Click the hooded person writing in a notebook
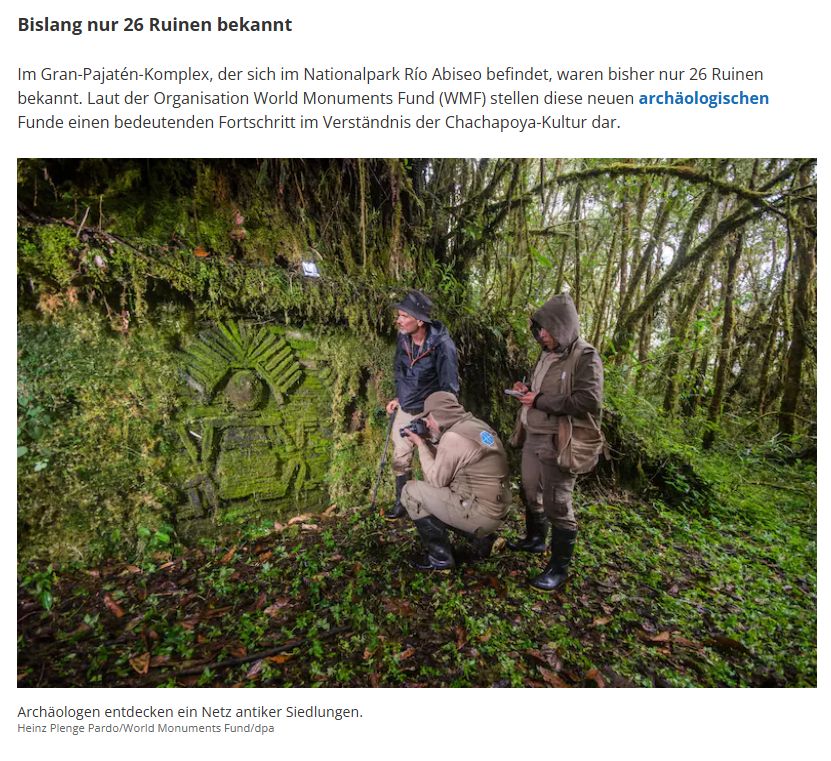The image size is (831, 761). coord(556,440)
